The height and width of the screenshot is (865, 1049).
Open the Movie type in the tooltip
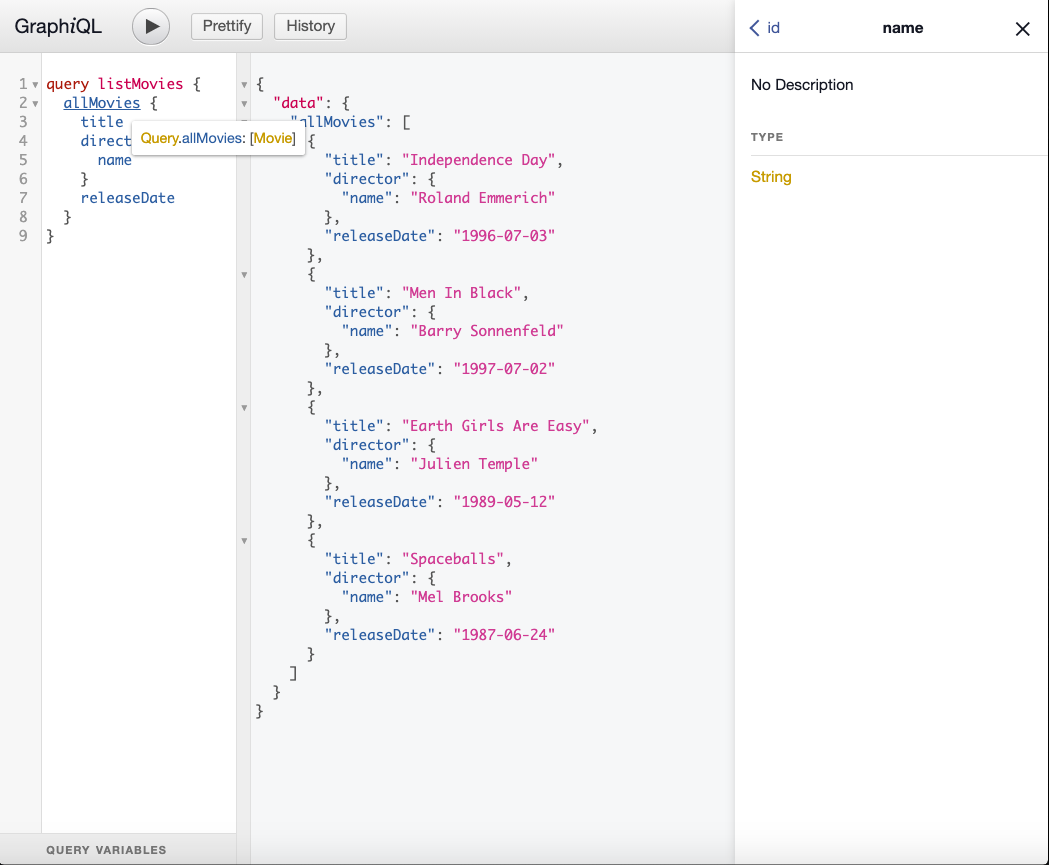[x=272, y=139]
